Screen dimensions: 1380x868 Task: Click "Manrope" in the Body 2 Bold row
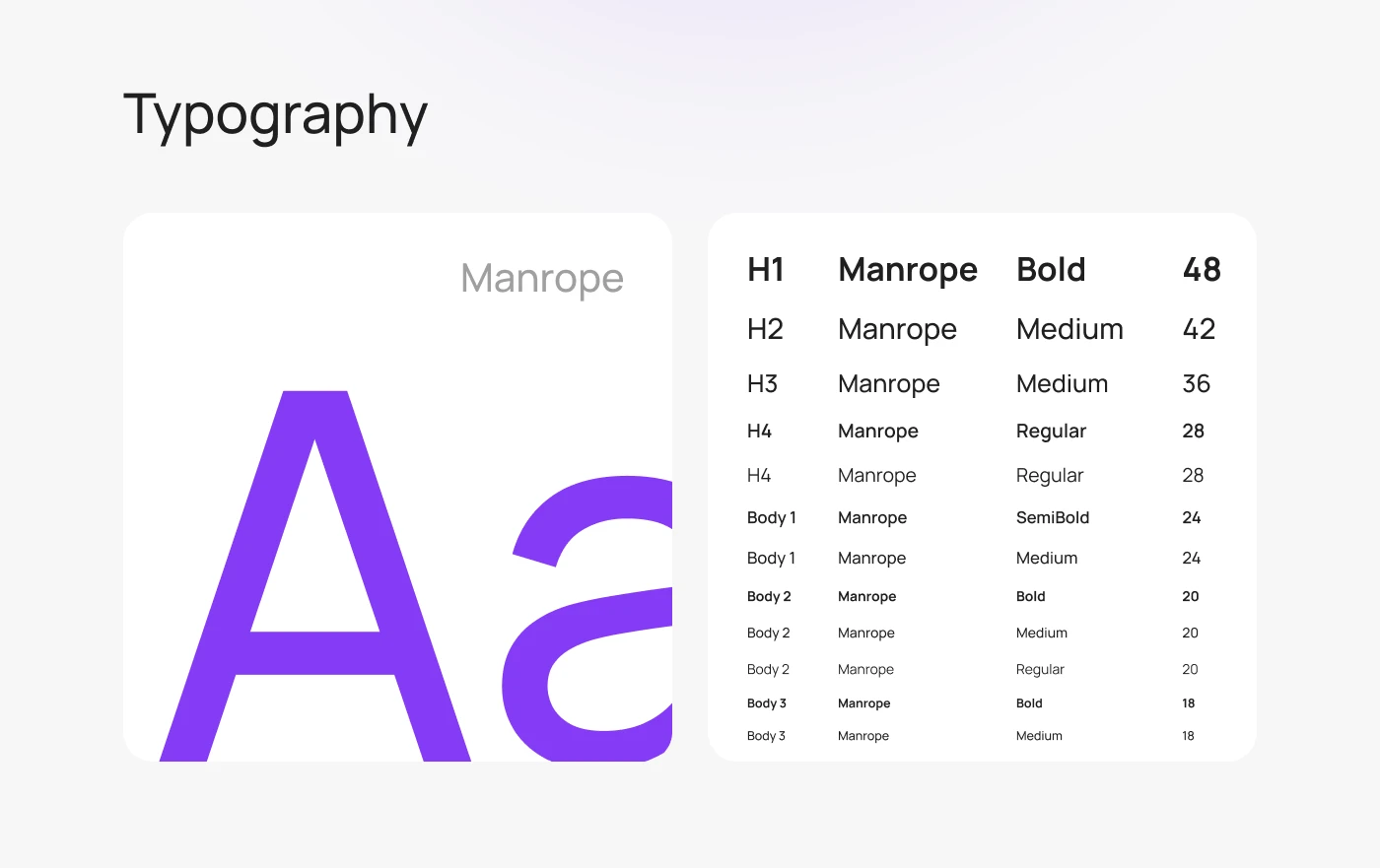866,597
